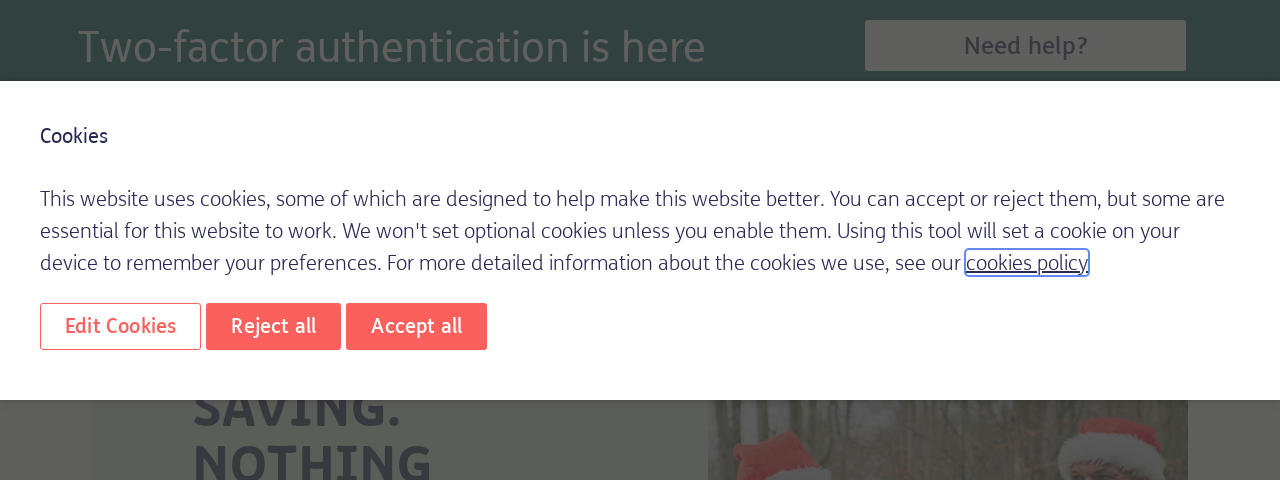Image resolution: width=1280 pixels, height=480 pixels.
Task: Click the Two-factor authentication is here heading
Action: [392, 46]
